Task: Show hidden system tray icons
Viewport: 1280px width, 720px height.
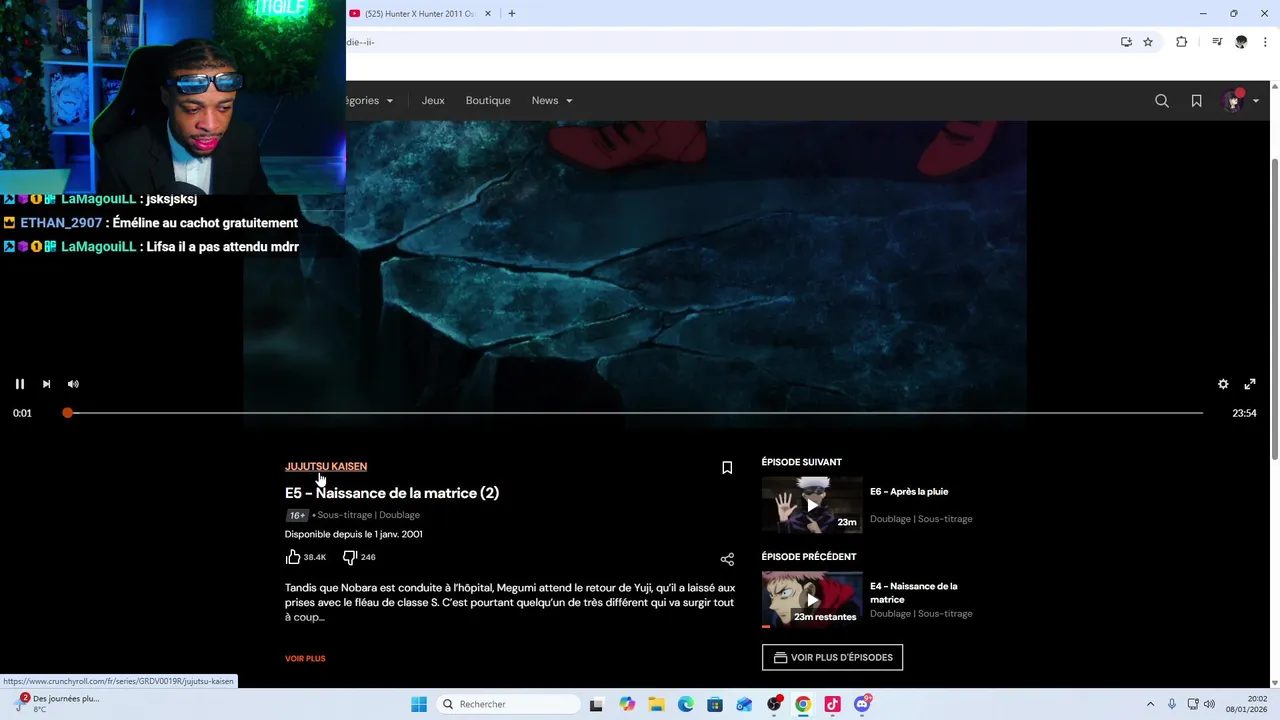Action: pyautogui.click(x=1150, y=704)
